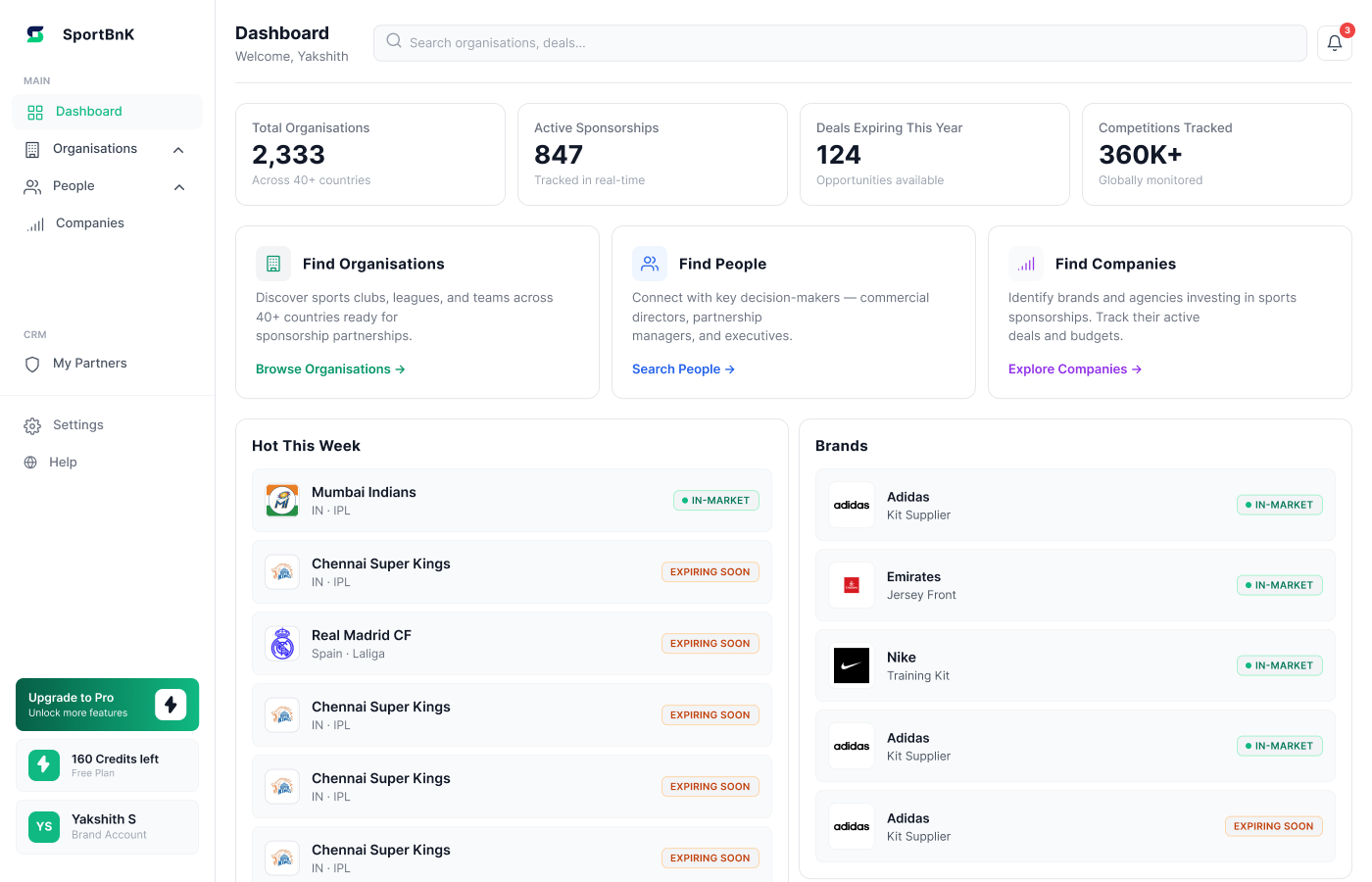Click IN-MARKET badge on Nike row
This screenshot has height=882, width=1372.
(x=1280, y=666)
